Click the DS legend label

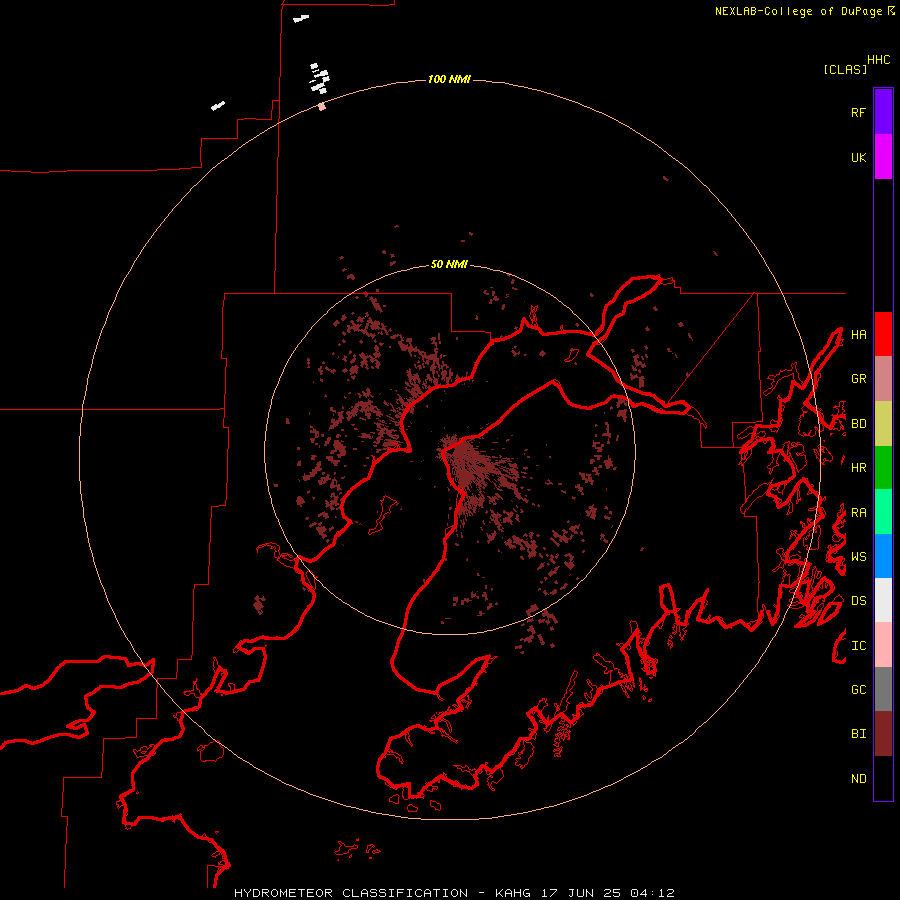pyautogui.click(x=858, y=601)
